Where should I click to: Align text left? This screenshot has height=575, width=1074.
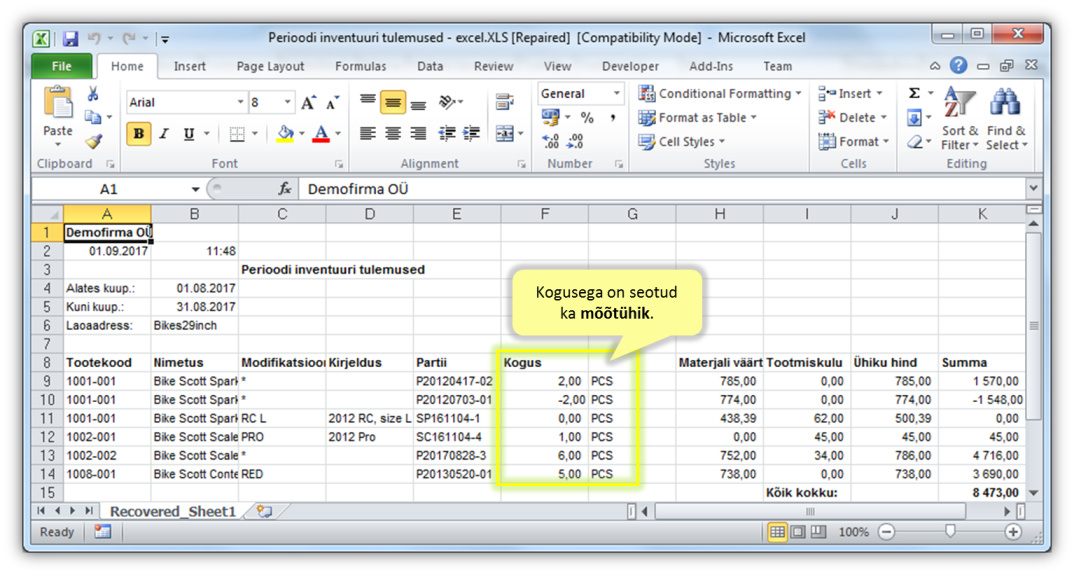coord(368,134)
